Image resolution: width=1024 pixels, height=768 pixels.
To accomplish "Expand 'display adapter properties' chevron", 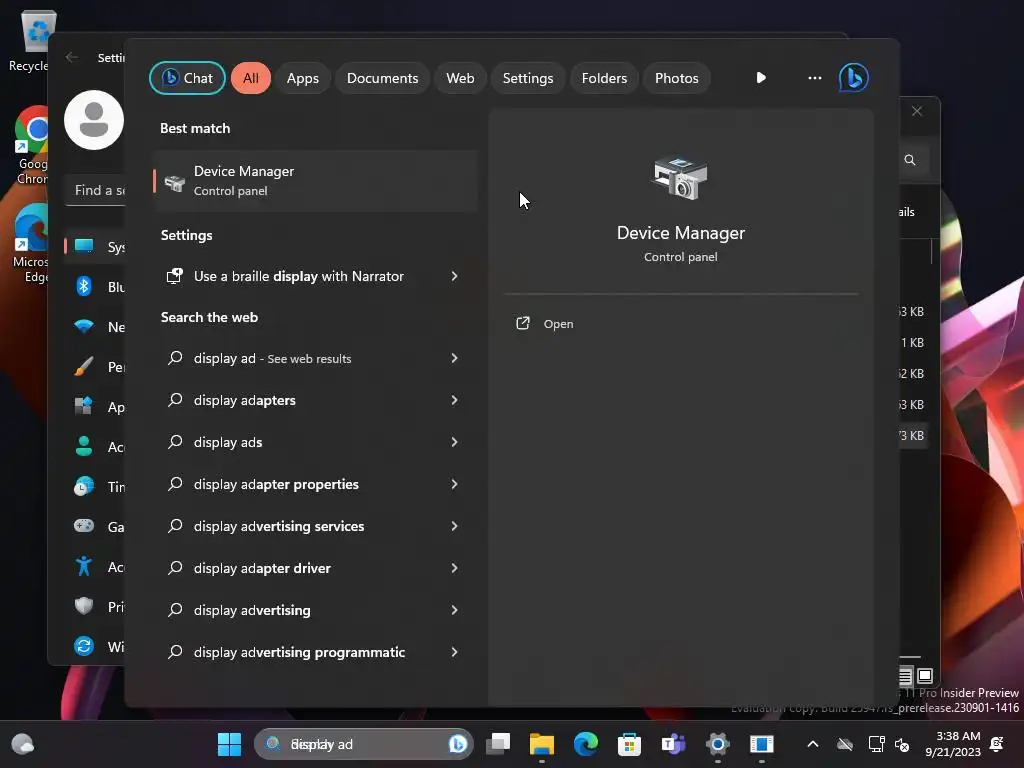I will [455, 484].
